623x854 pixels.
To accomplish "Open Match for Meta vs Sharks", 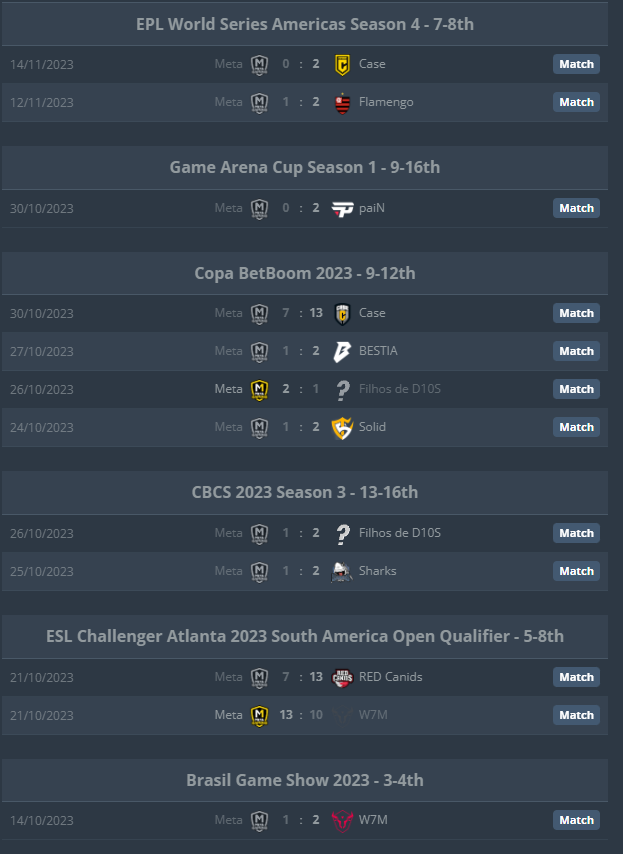I will click(x=576, y=571).
